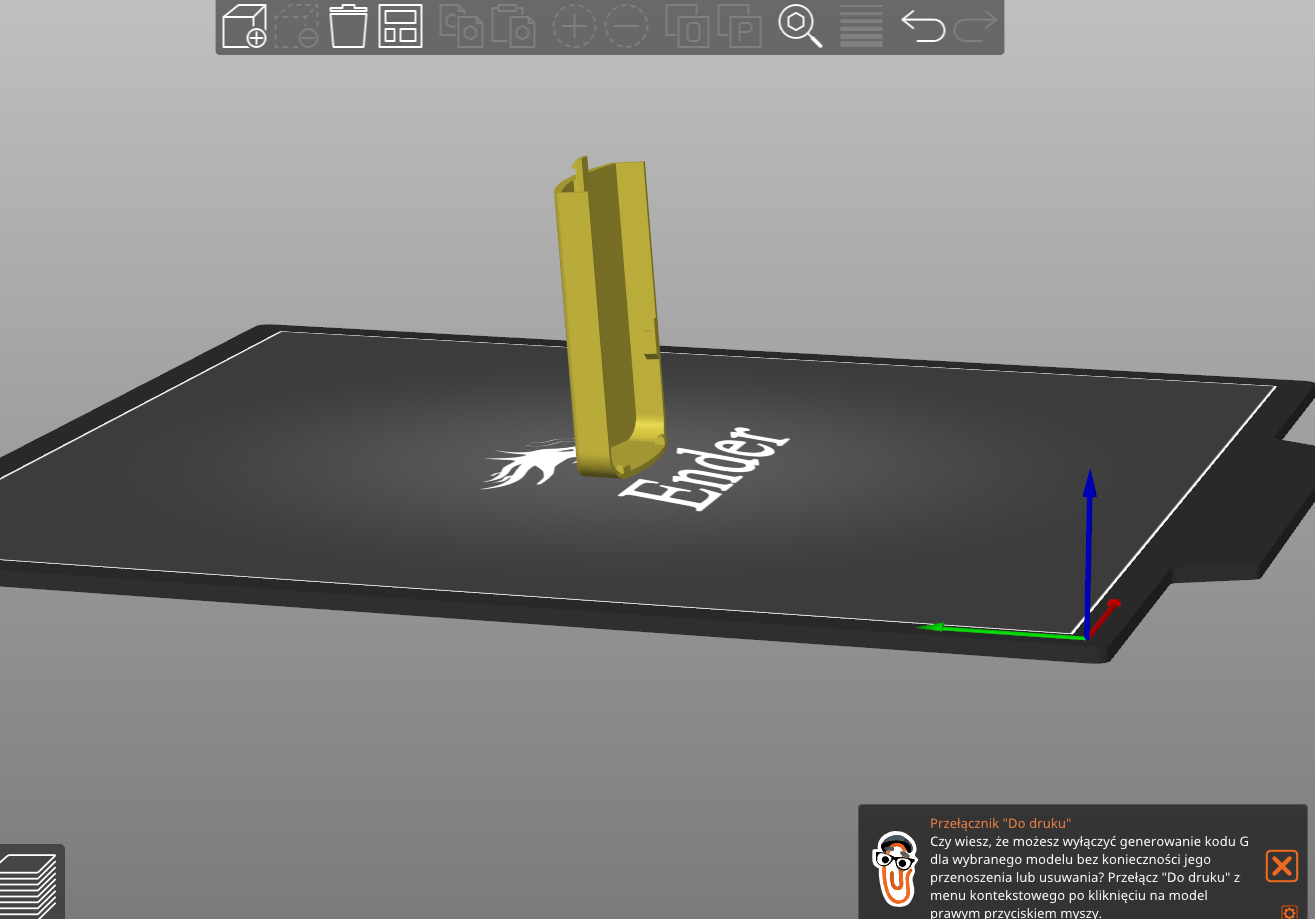Image resolution: width=1315 pixels, height=919 pixels.
Task: Redo the last action
Action: [975, 26]
